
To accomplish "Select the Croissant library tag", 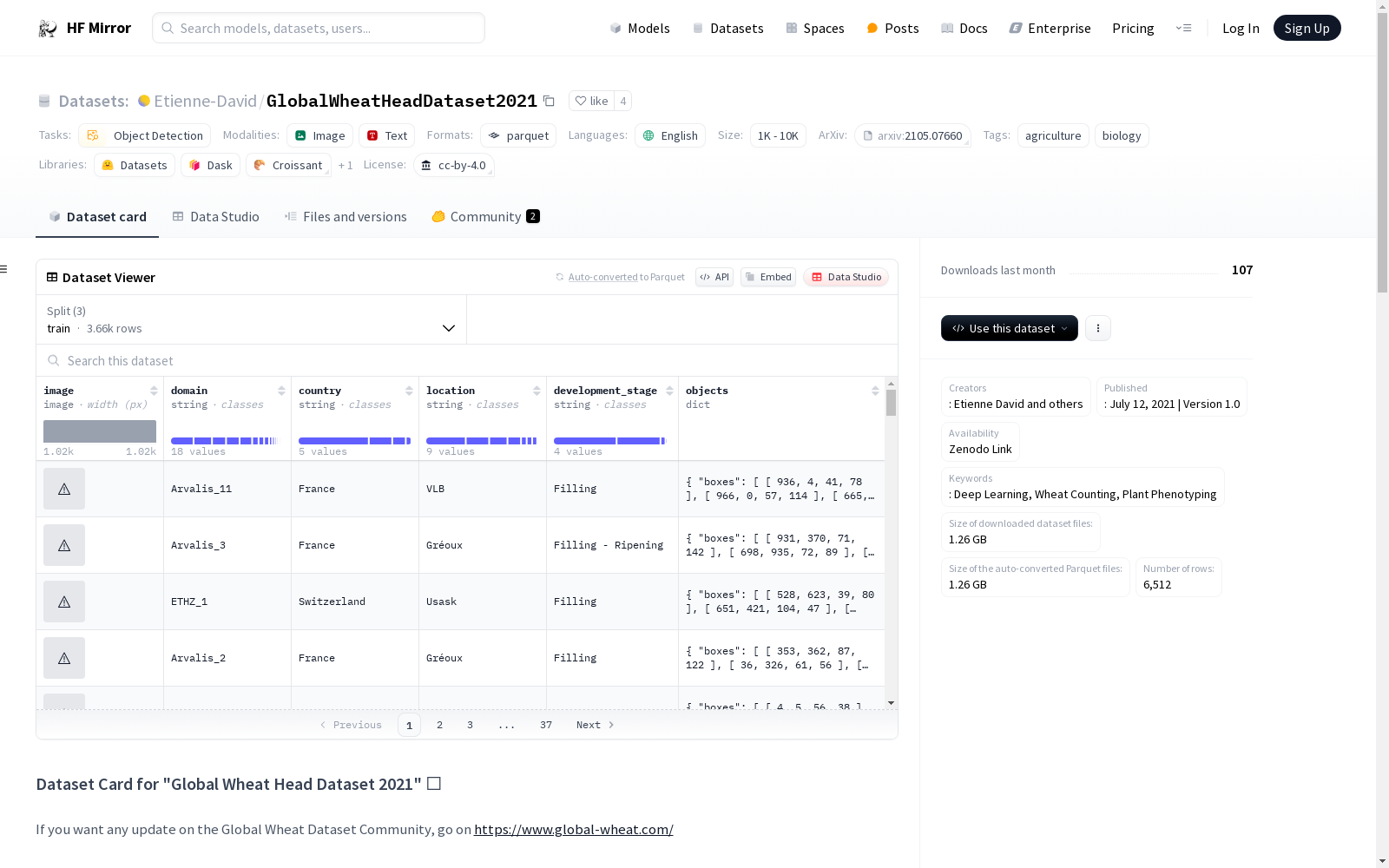I will pyautogui.click(x=288, y=165).
